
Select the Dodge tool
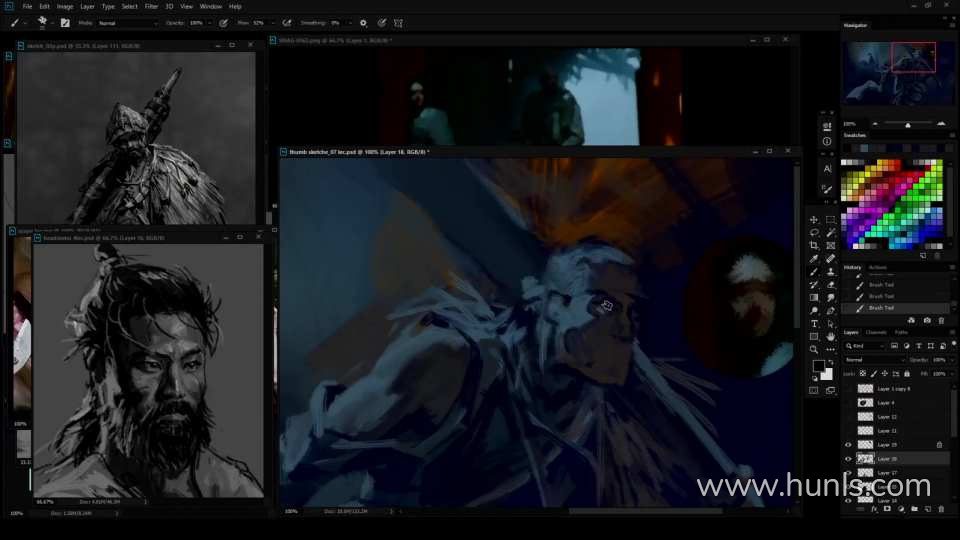point(814,311)
